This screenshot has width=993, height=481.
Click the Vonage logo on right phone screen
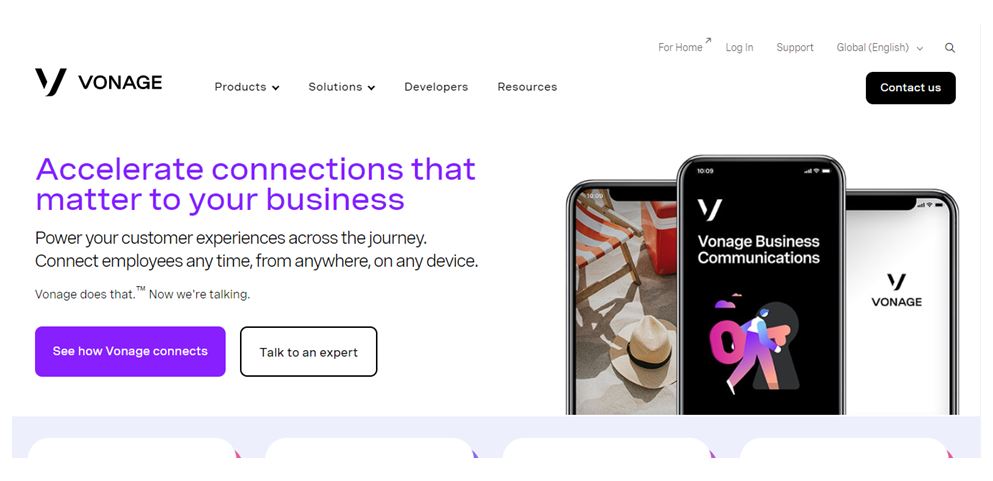(896, 290)
